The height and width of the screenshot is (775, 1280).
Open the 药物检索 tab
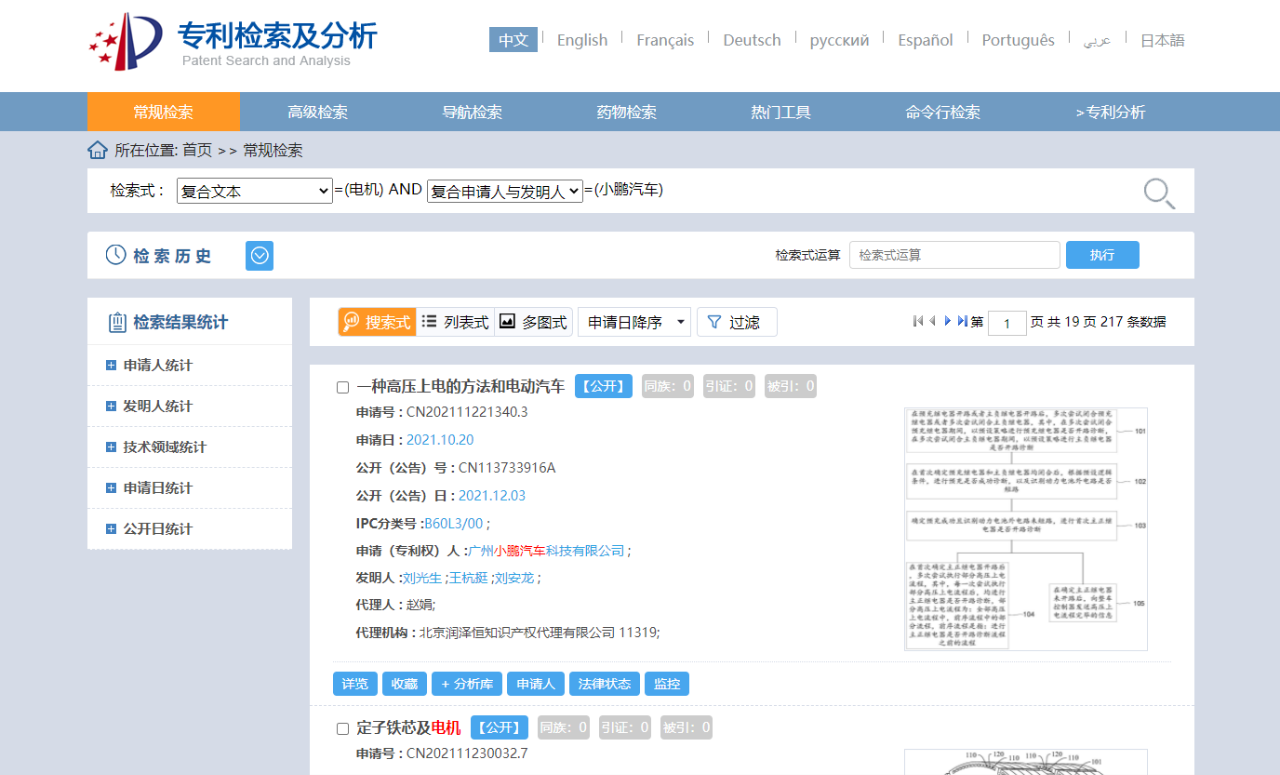[627, 112]
